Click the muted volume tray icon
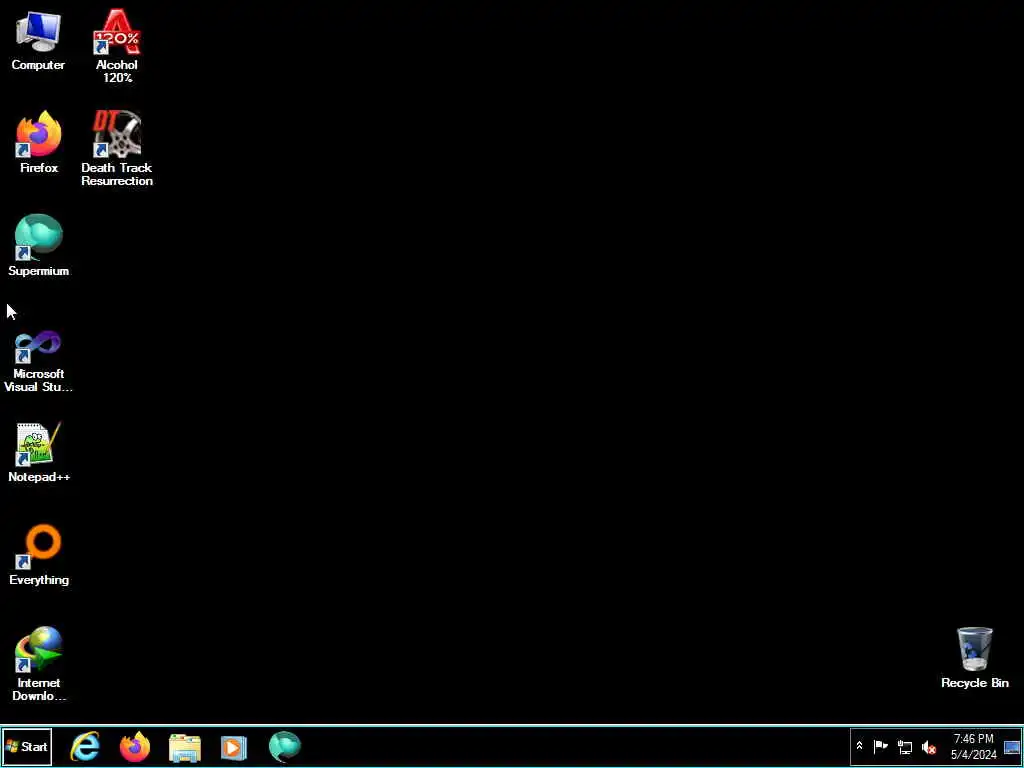 point(928,747)
